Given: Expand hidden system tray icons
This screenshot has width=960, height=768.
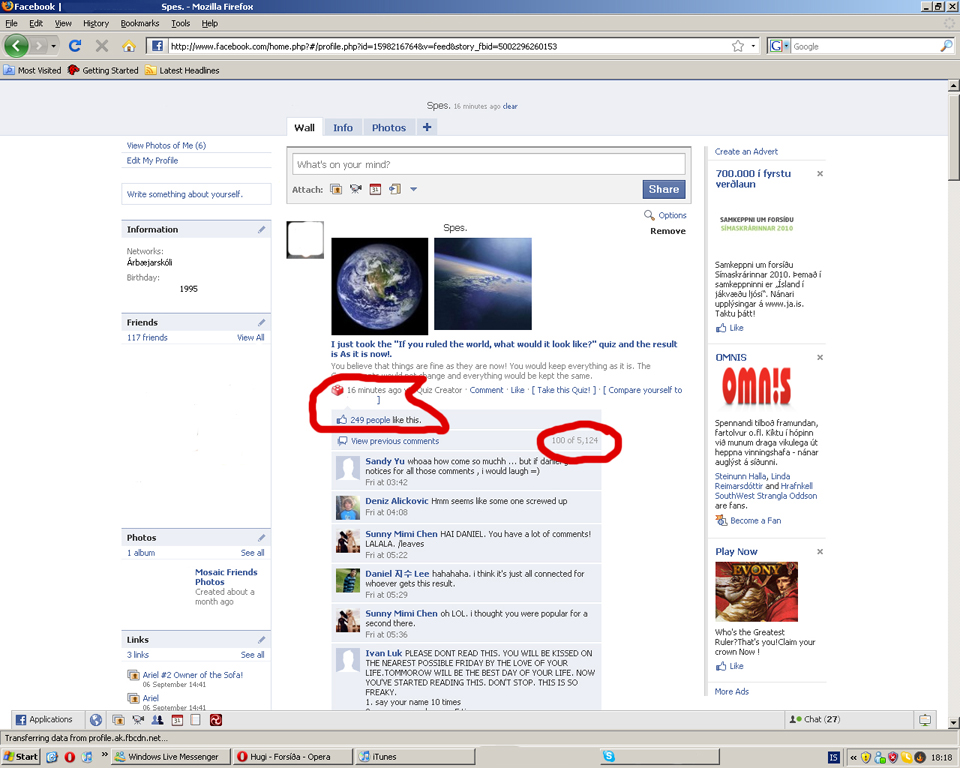Looking at the screenshot, I should [853, 758].
